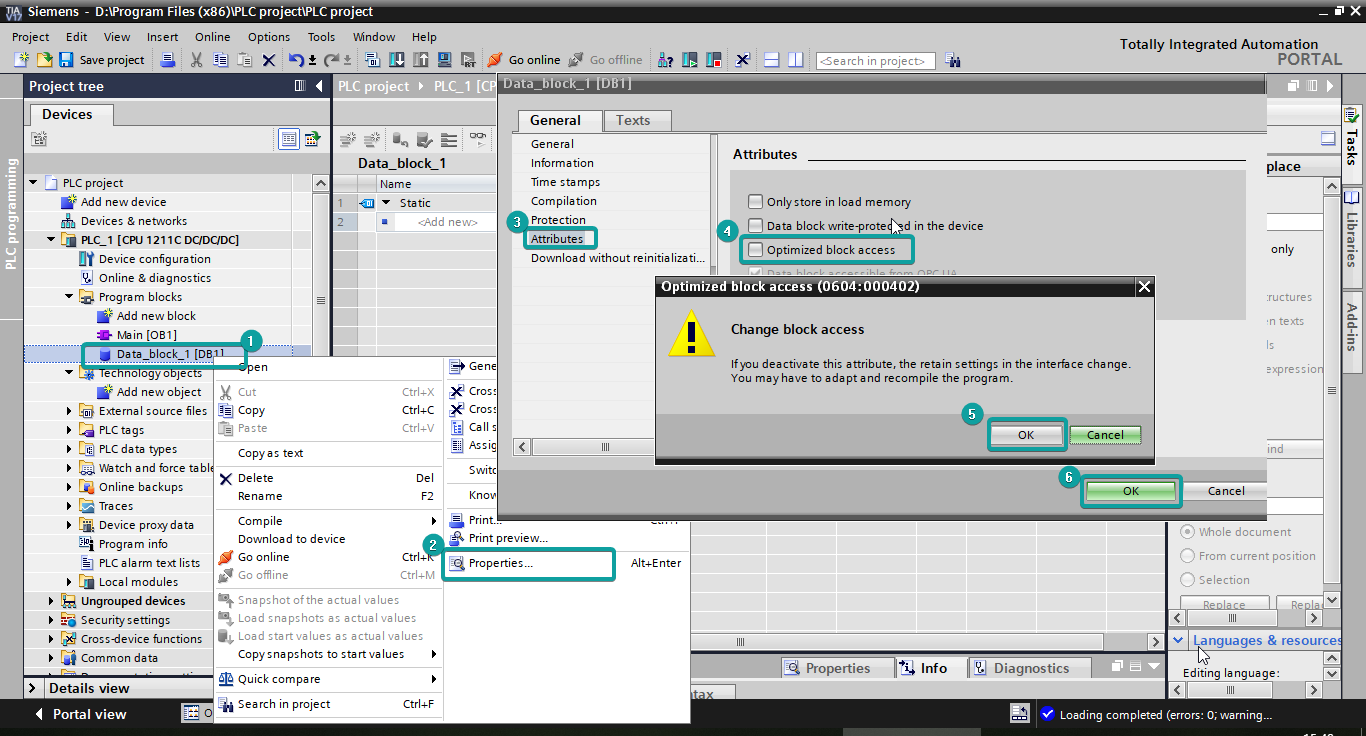The width and height of the screenshot is (1366, 736).
Task: Select Attributes in properties navigation
Action: tap(557, 239)
